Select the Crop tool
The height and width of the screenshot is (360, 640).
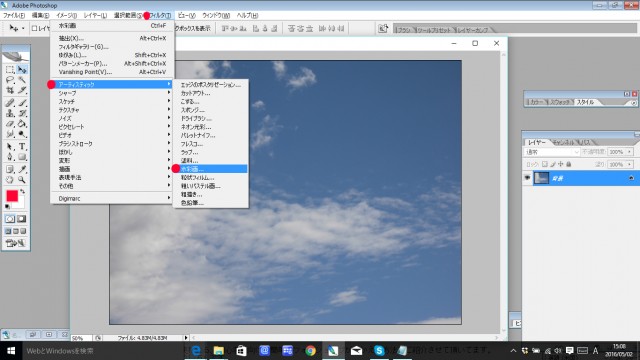point(10,90)
